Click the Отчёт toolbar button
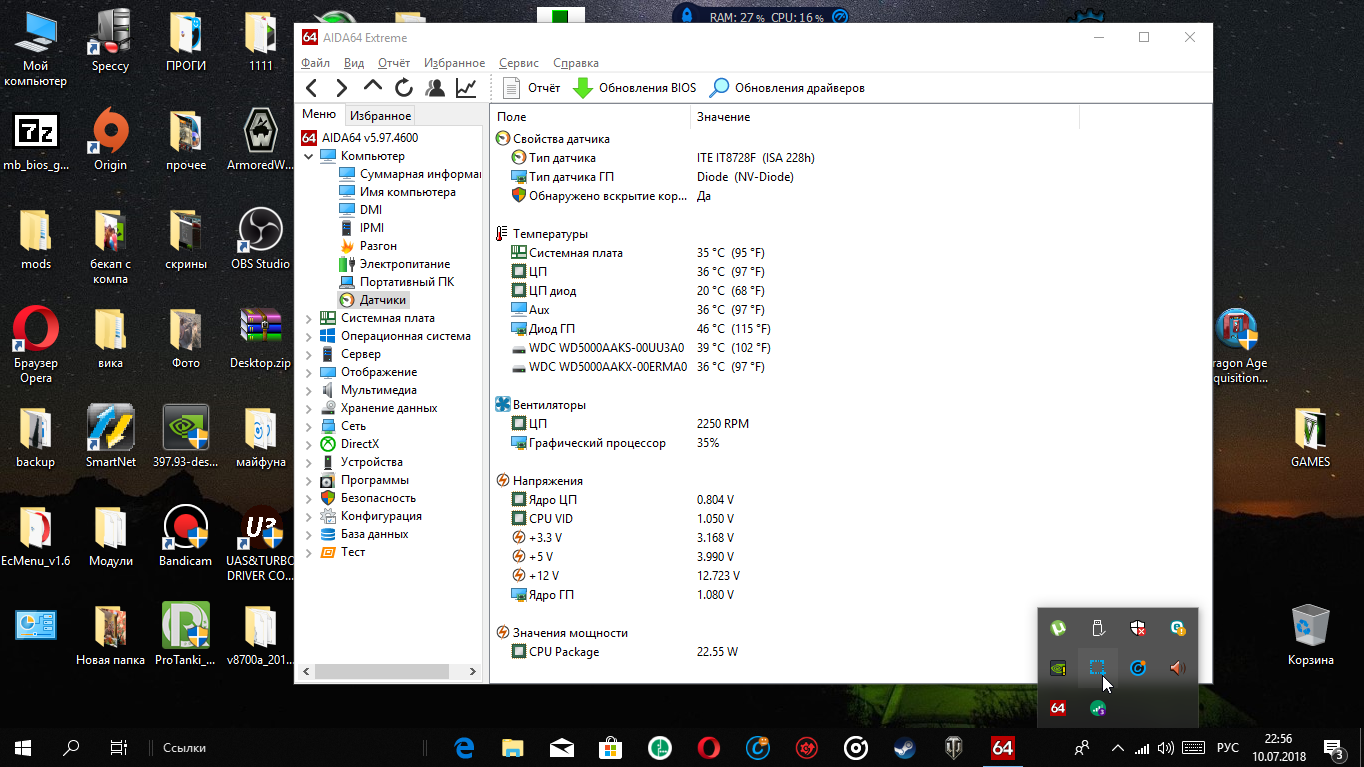The image size is (1364, 767). click(x=531, y=88)
